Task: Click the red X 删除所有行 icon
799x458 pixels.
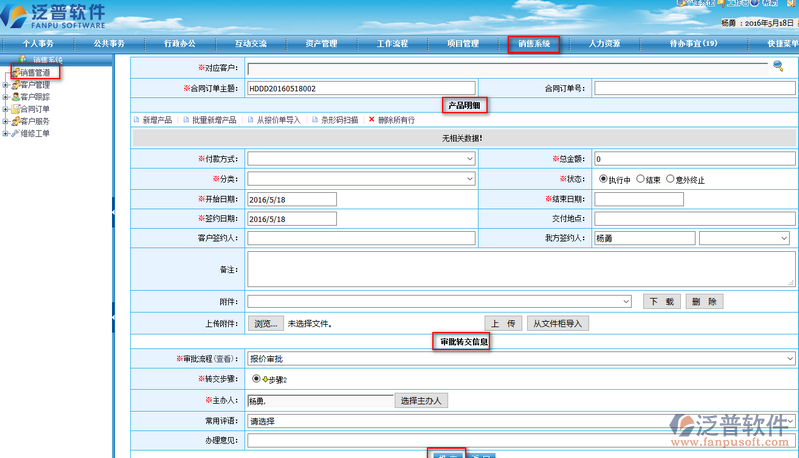Action: click(x=372, y=119)
